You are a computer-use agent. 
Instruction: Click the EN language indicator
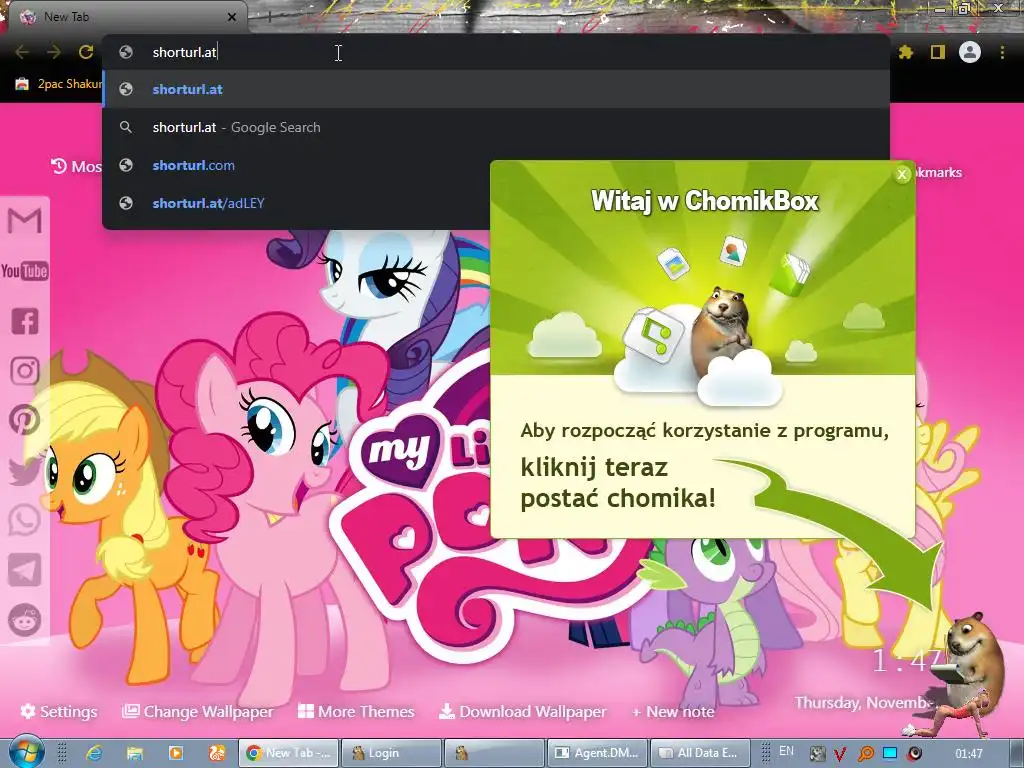tap(786, 751)
